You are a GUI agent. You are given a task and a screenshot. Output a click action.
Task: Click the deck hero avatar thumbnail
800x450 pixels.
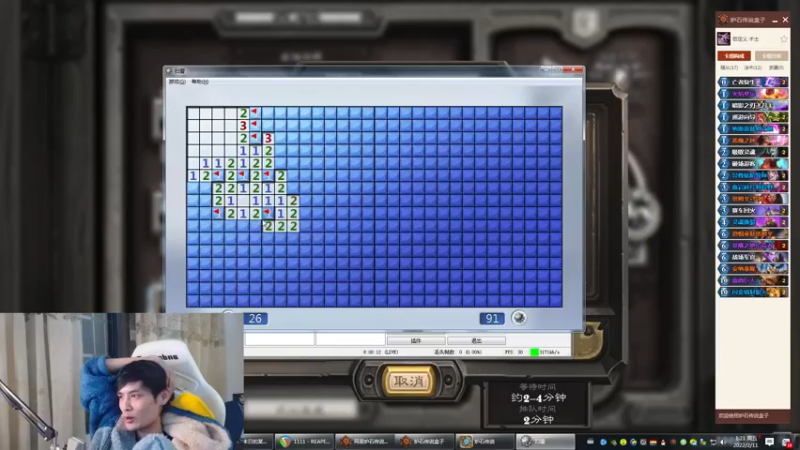(x=723, y=39)
